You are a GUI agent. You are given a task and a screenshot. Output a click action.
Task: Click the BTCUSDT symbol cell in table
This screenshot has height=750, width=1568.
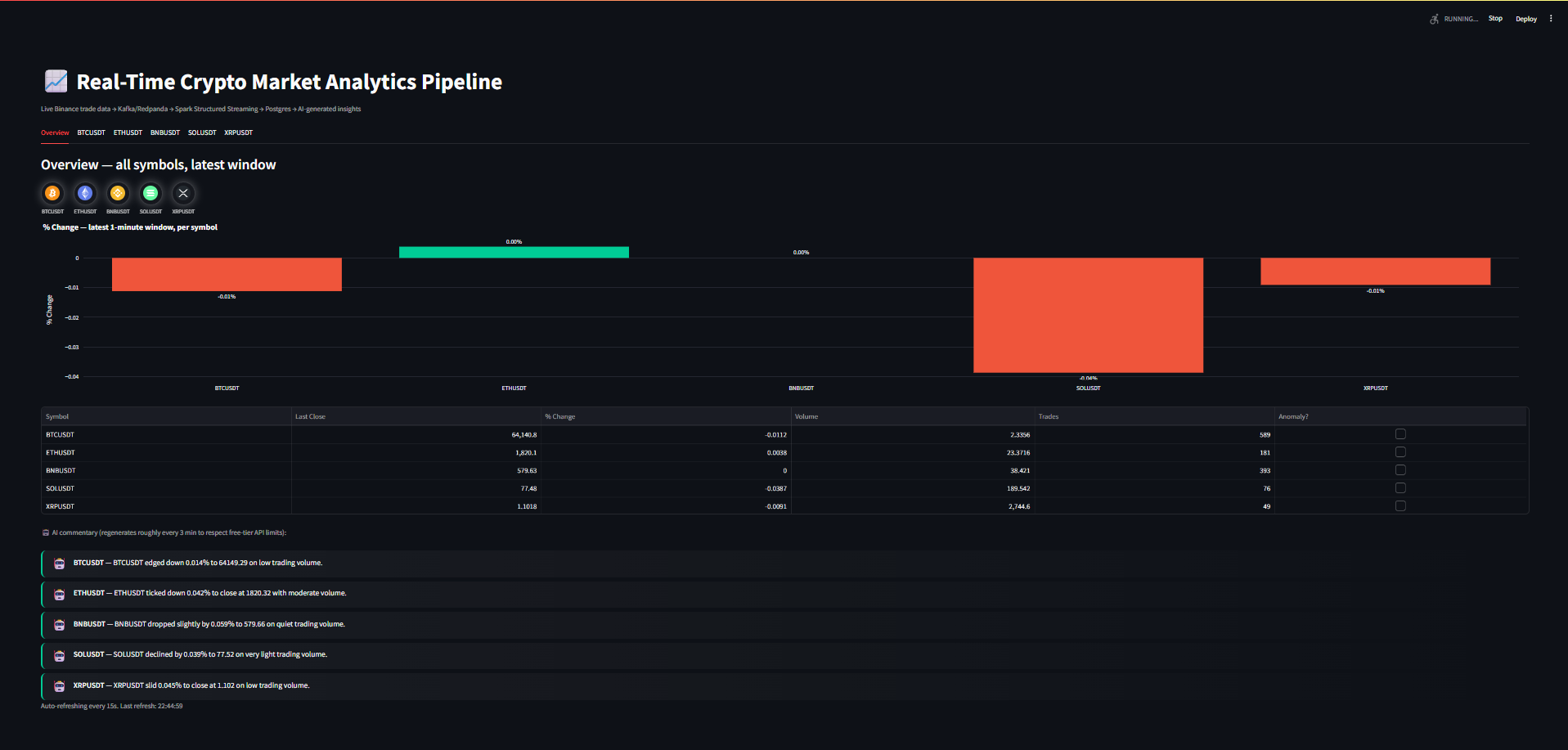pyautogui.click(x=166, y=434)
